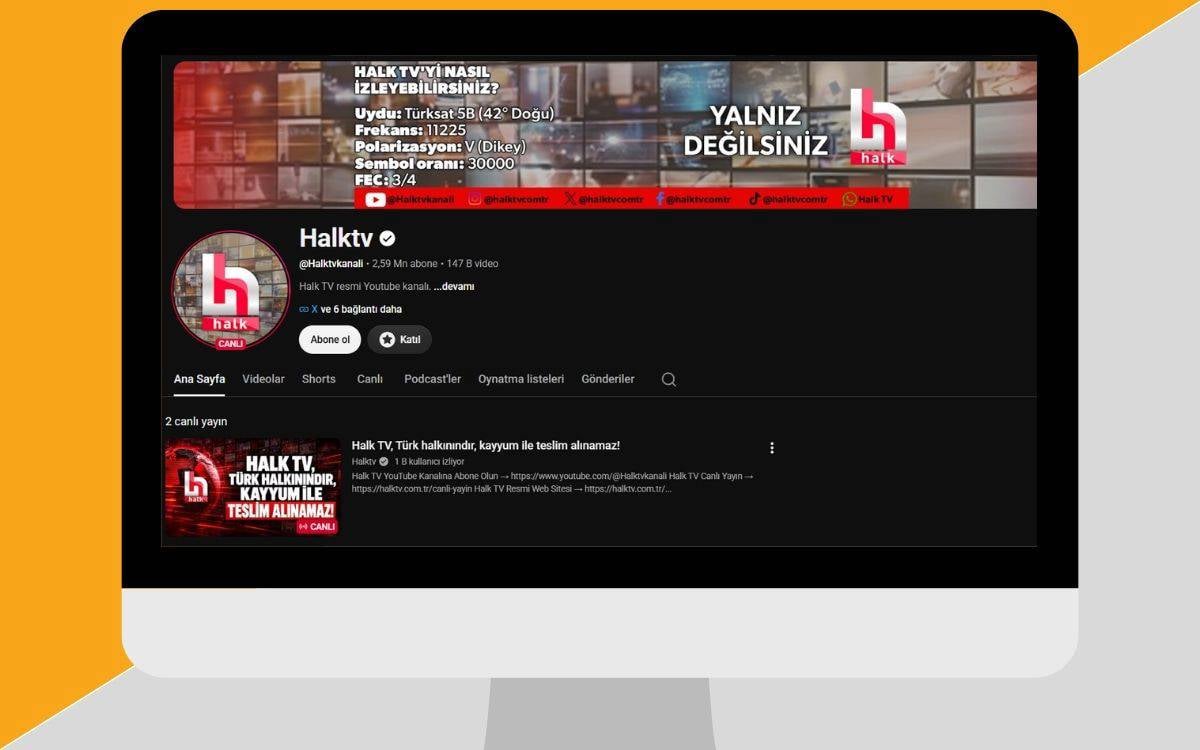Viewport: 1200px width, 750px height.
Task: Open the Videolar tab
Action: coord(263,379)
